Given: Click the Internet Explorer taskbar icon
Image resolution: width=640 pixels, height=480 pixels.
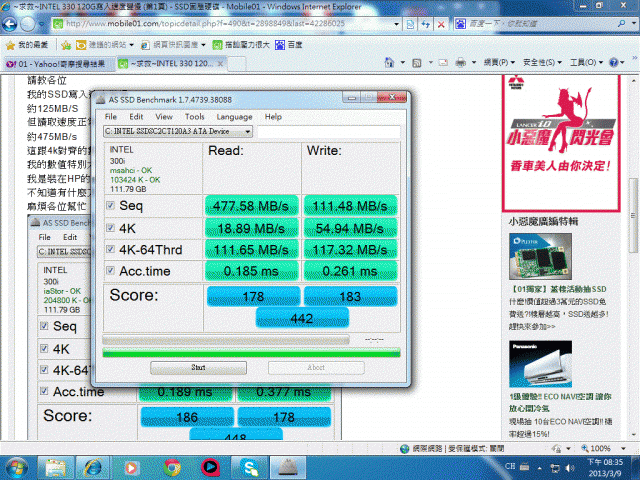Looking at the screenshot, I should (93, 468).
